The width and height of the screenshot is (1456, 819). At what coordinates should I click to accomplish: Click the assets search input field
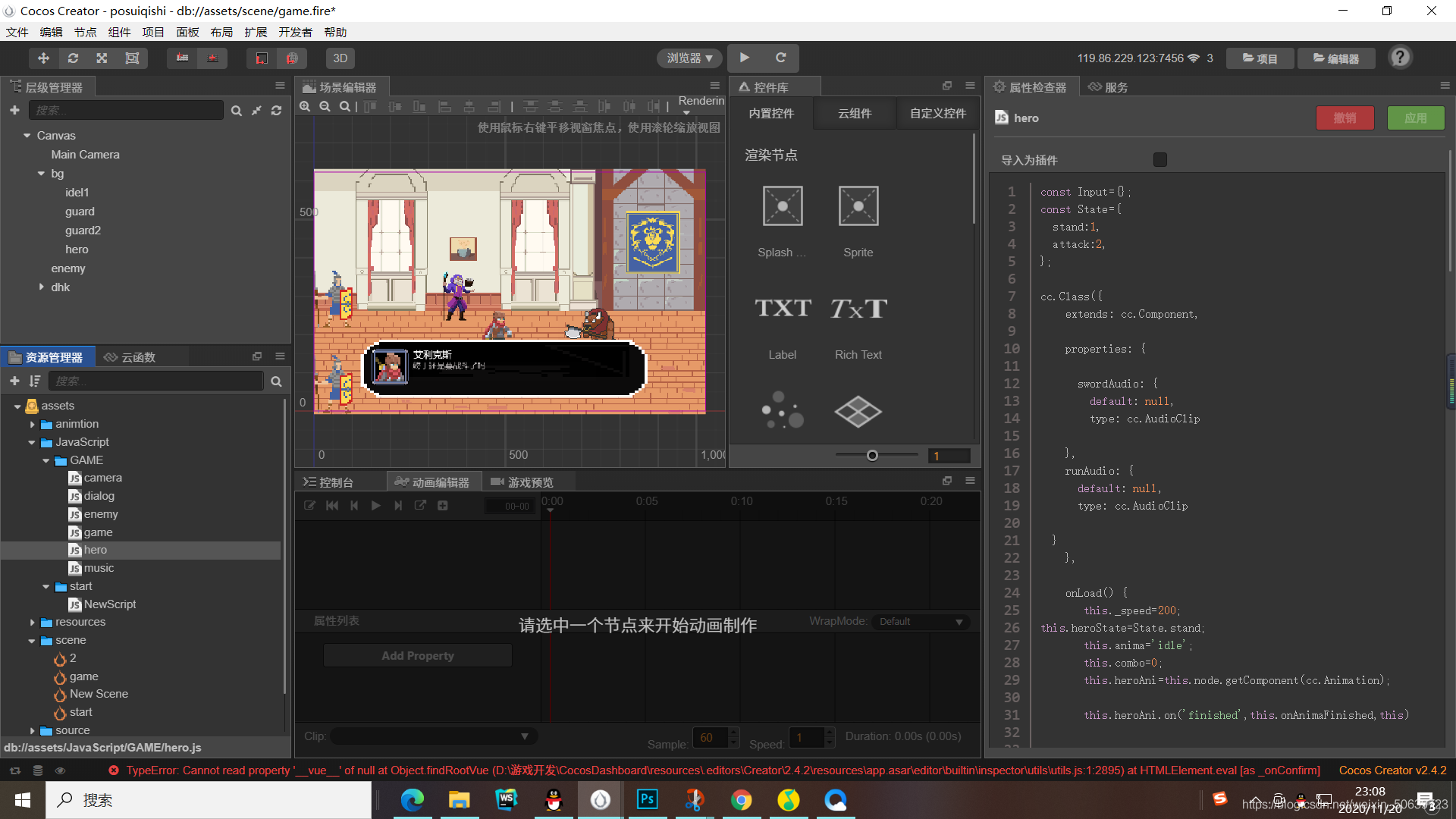point(156,381)
